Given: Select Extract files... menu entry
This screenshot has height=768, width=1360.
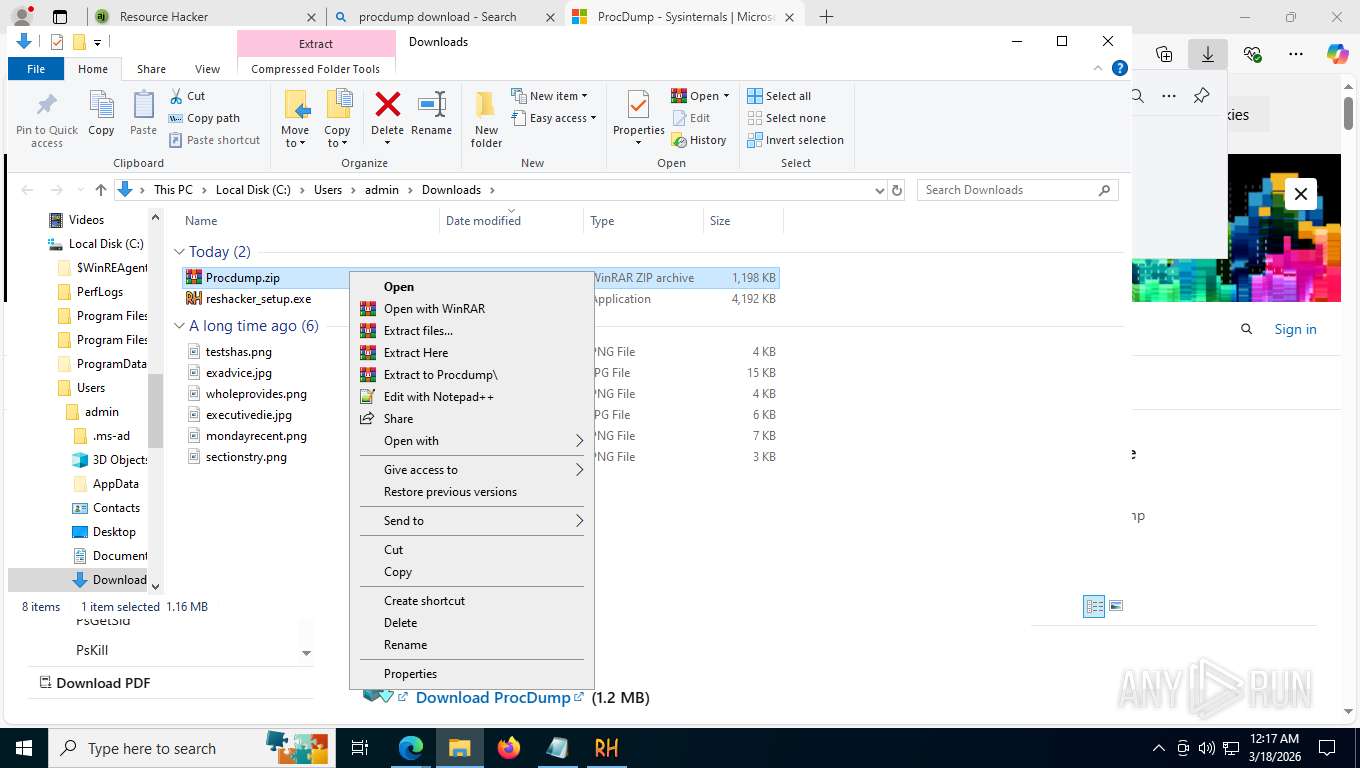Looking at the screenshot, I should click(471, 331).
